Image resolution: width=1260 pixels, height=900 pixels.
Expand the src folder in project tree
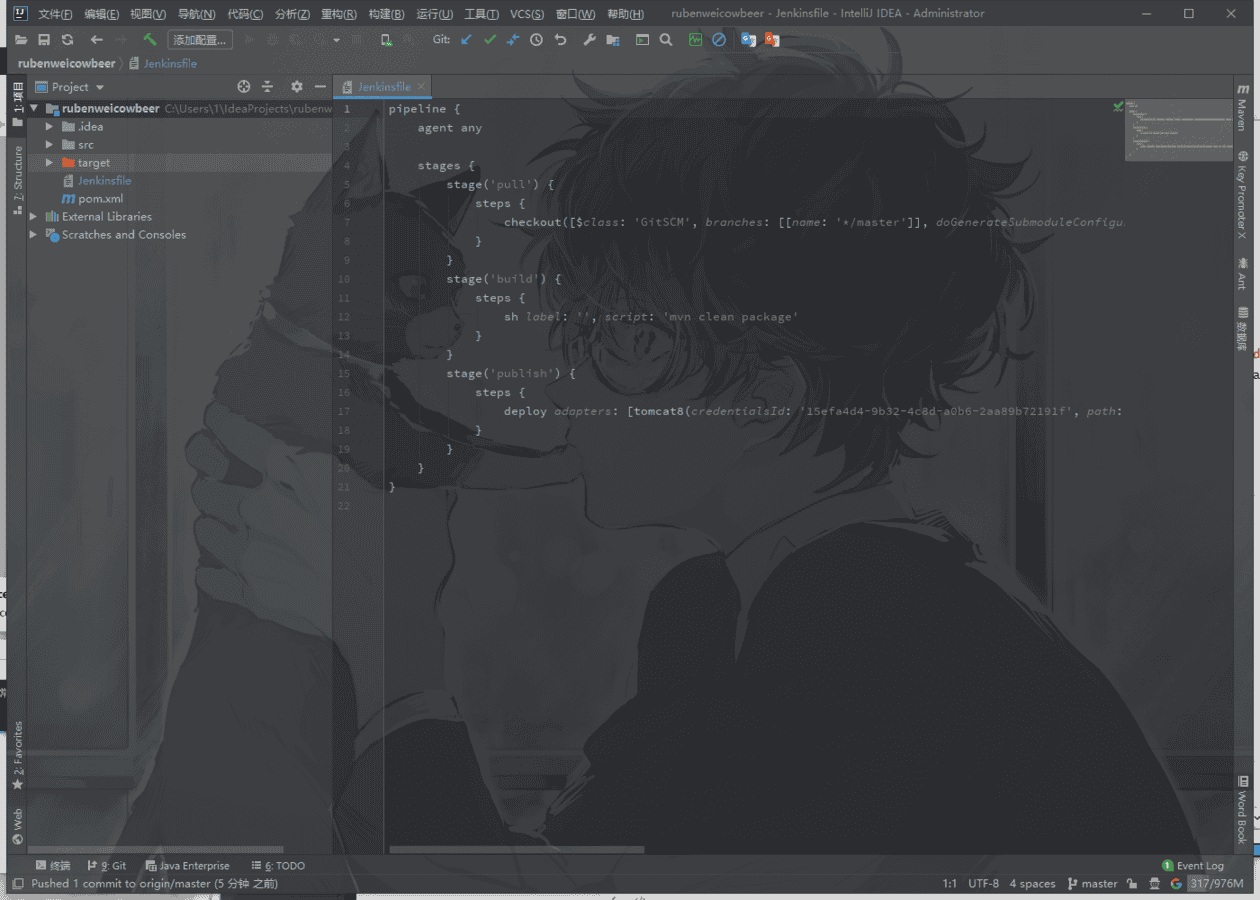pos(49,145)
